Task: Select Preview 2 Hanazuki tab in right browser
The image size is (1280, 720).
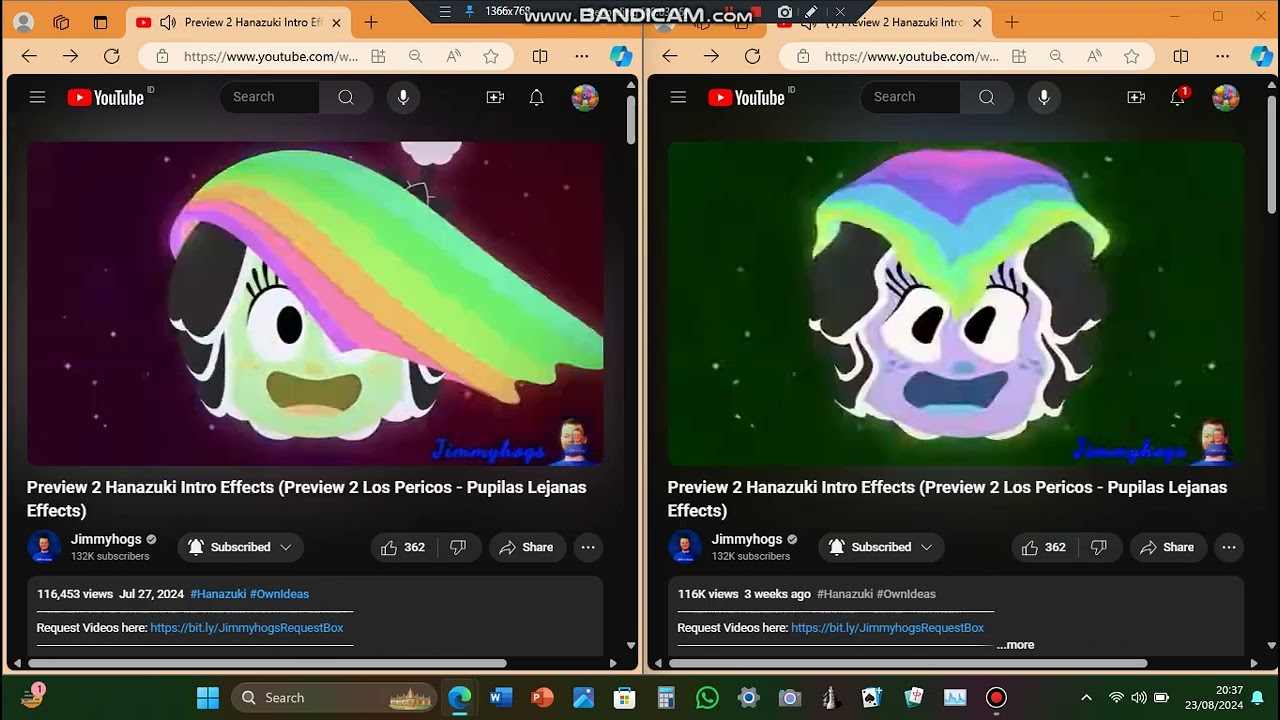Action: tap(880, 22)
